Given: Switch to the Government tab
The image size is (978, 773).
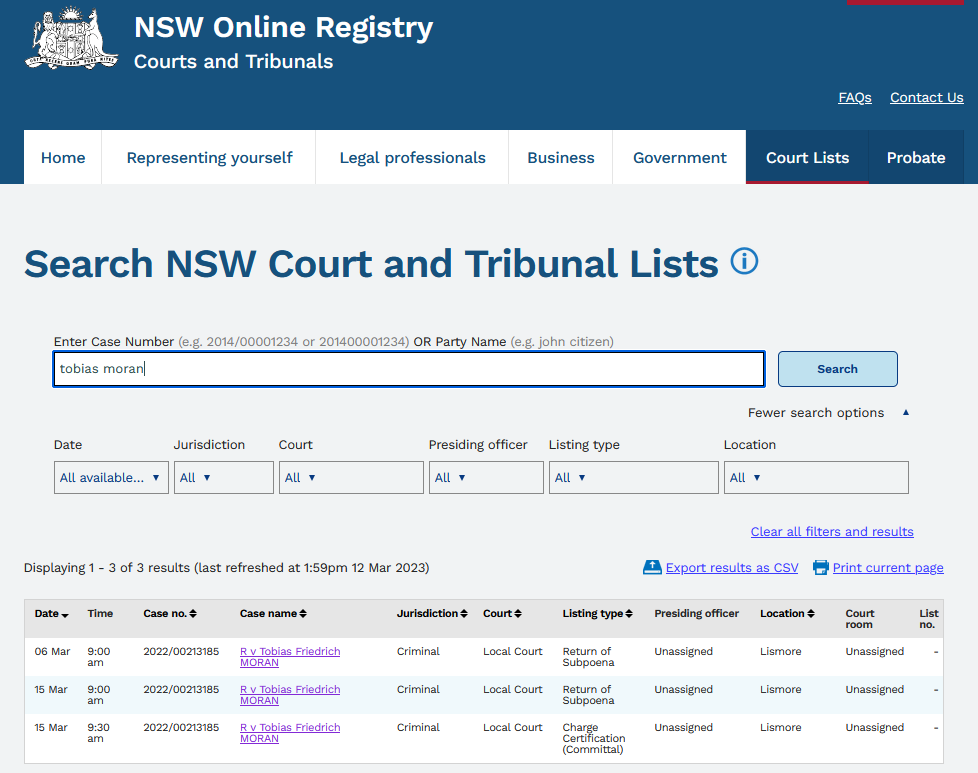Looking at the screenshot, I should tap(679, 157).
